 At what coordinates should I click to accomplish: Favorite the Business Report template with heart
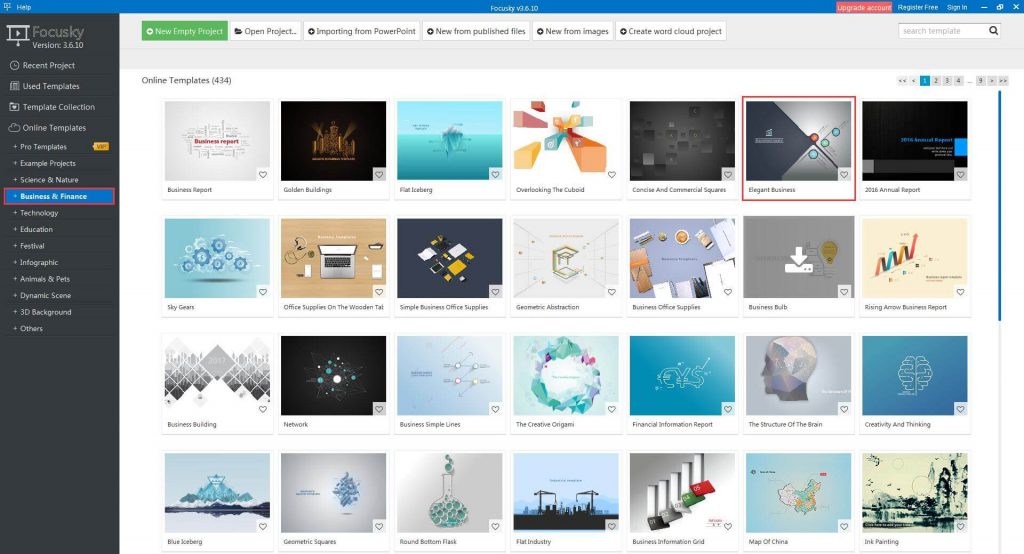pos(263,174)
